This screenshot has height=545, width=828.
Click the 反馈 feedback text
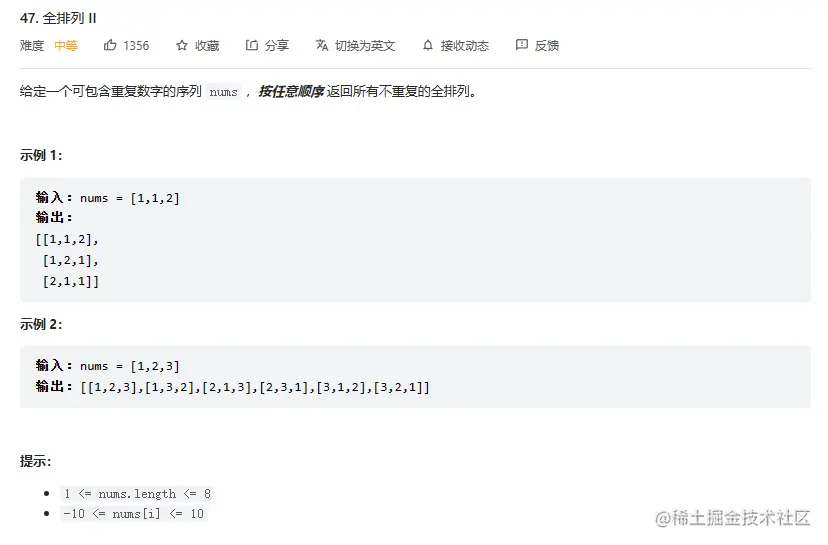(547, 46)
